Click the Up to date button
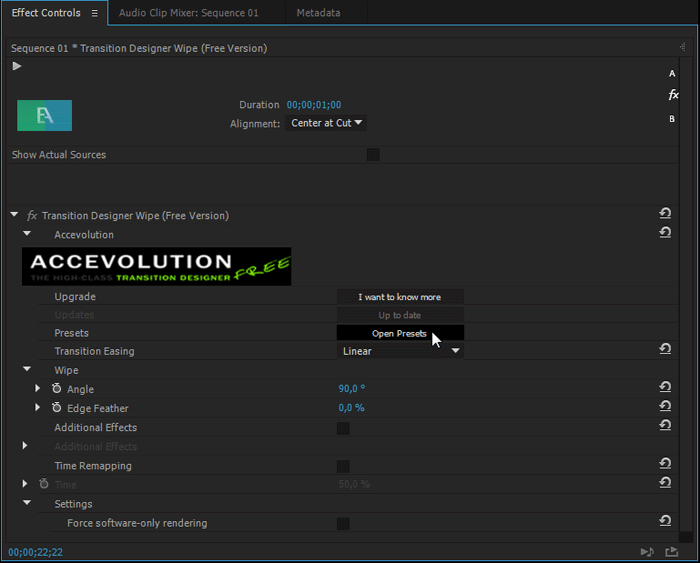This screenshot has height=563, width=700. coord(400,315)
